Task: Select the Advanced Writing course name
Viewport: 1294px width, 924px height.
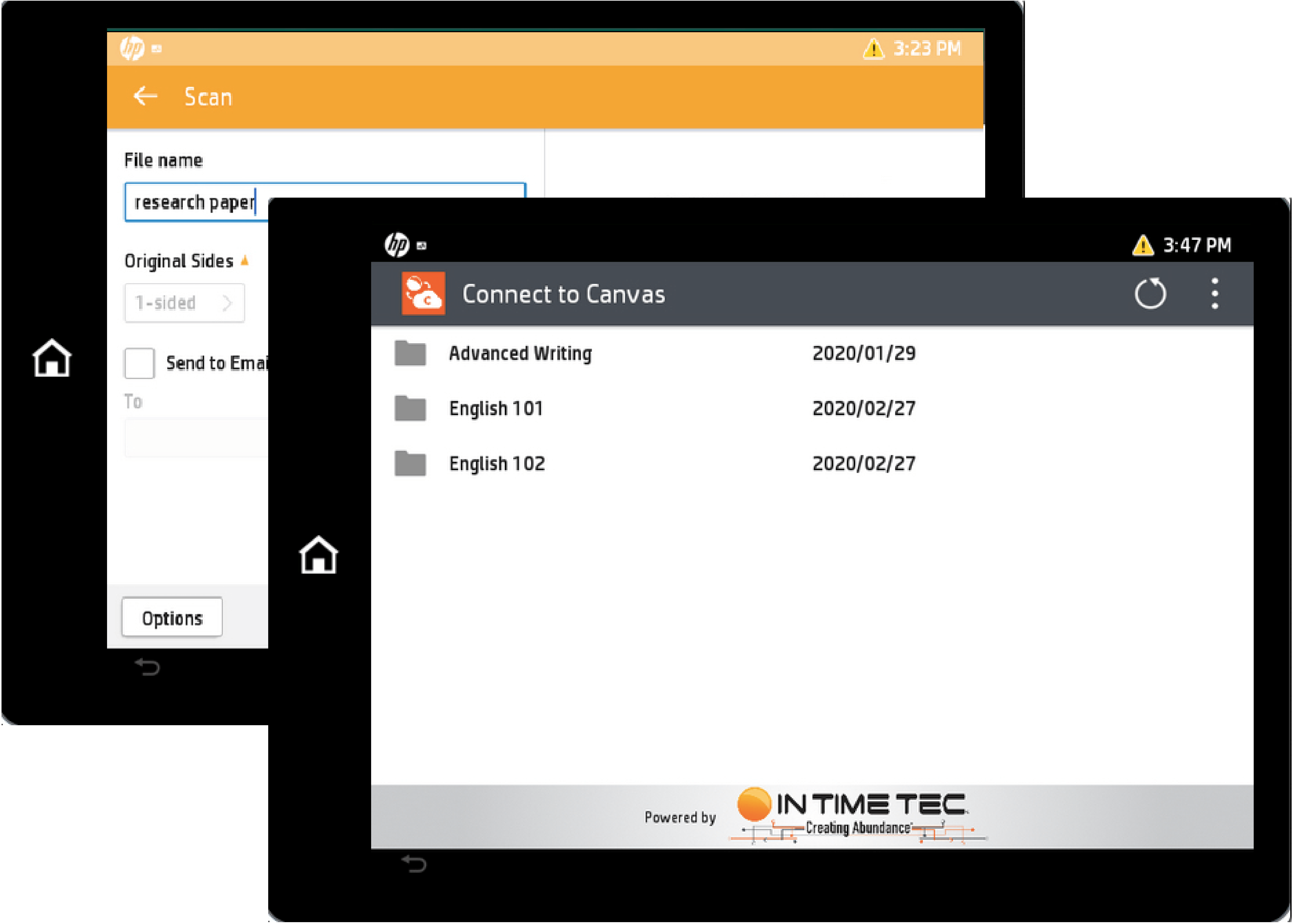Action: coord(520,353)
